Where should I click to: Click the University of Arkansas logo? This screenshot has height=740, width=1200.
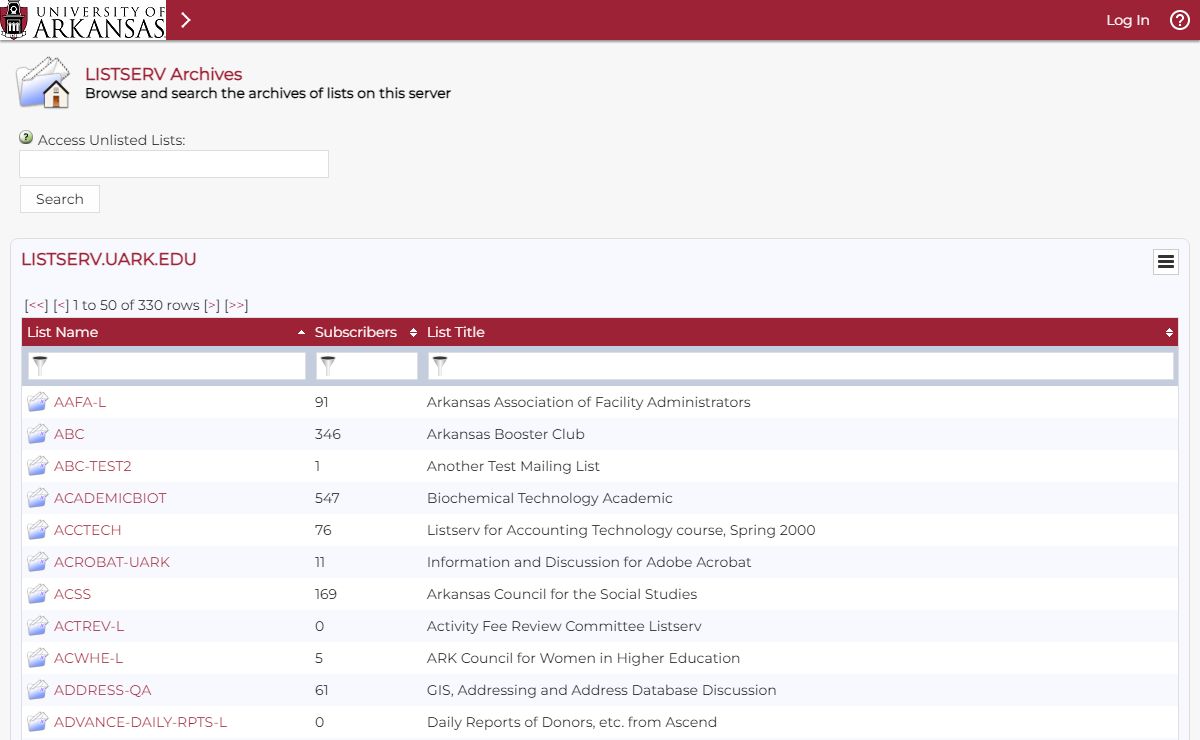[x=83, y=20]
